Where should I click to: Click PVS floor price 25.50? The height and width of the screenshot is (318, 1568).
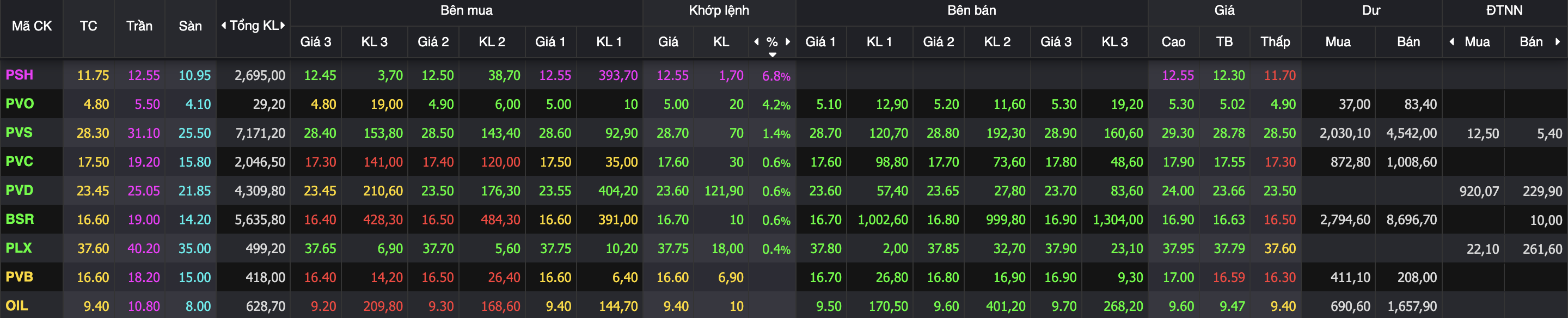[x=194, y=133]
